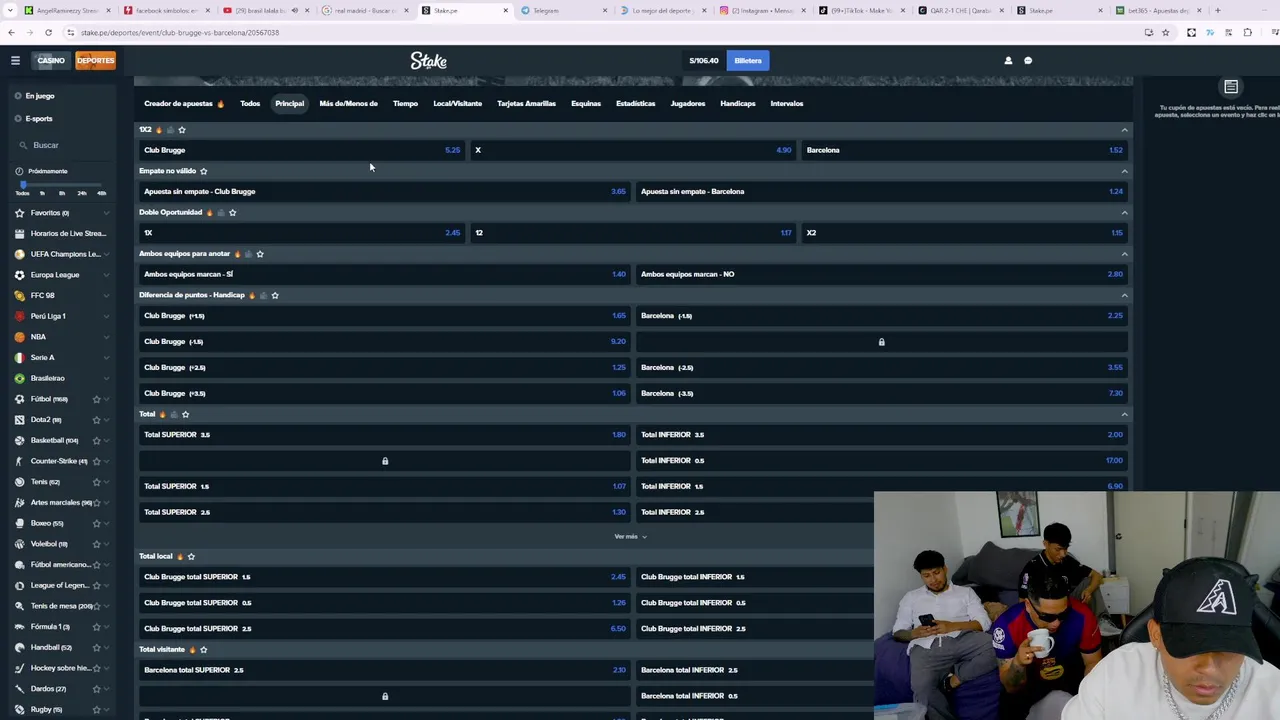Viewport: 1280px width, 720px height.
Task: Expand the Europa League sidebar entry
Action: pos(106,275)
